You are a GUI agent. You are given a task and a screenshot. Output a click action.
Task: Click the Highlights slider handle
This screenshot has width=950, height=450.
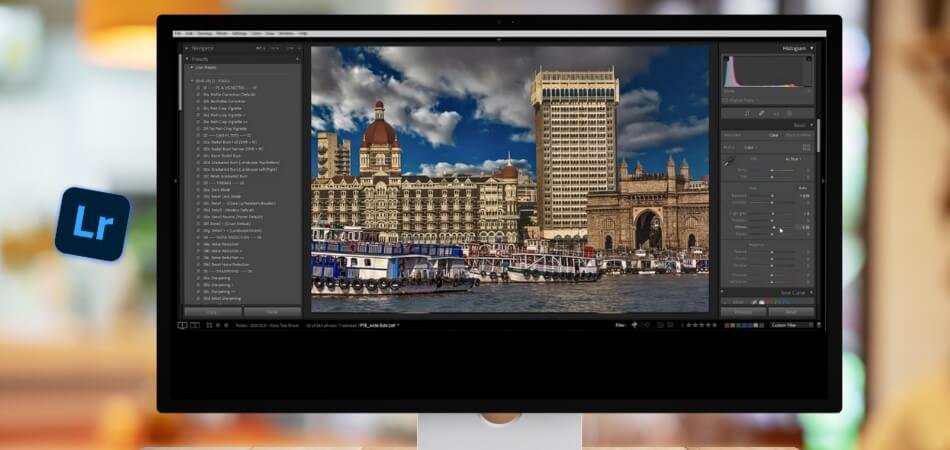click(773, 214)
